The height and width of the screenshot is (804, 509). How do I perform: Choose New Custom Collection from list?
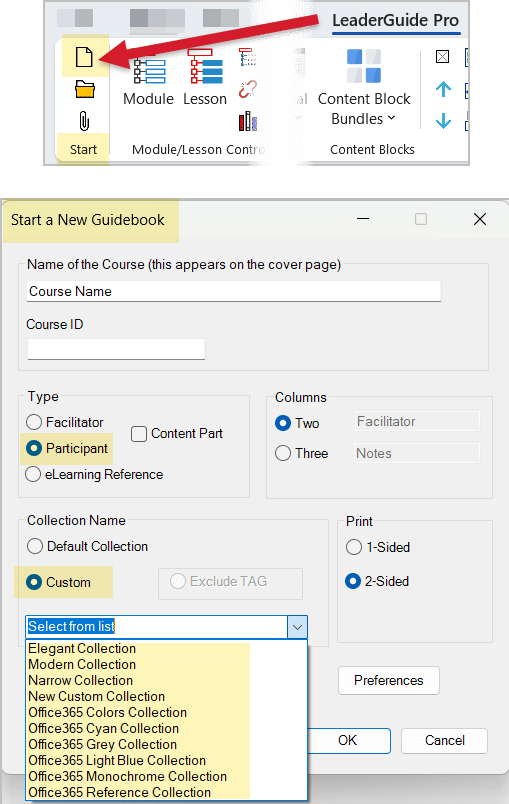click(96, 696)
